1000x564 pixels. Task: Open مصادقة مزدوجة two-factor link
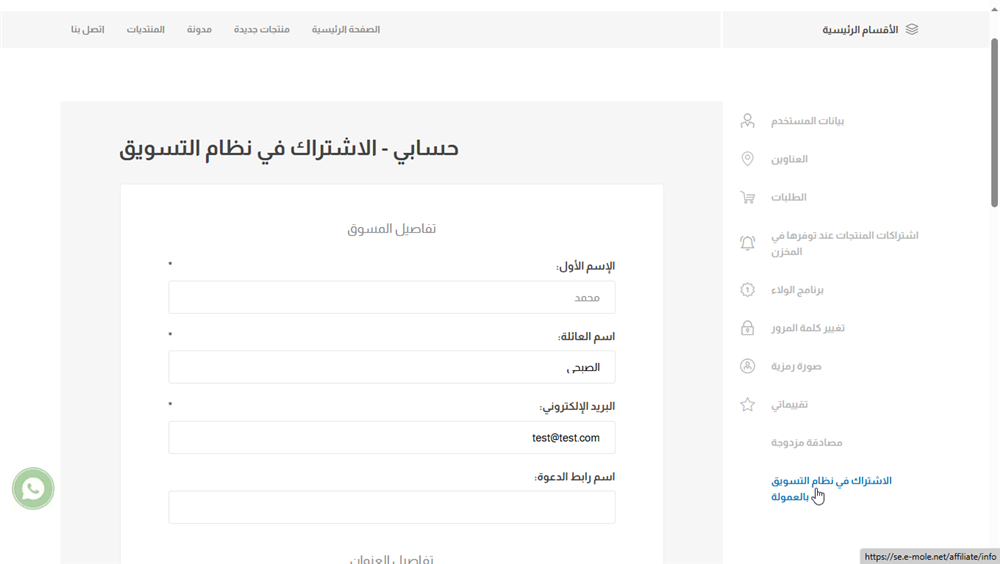pos(807,442)
